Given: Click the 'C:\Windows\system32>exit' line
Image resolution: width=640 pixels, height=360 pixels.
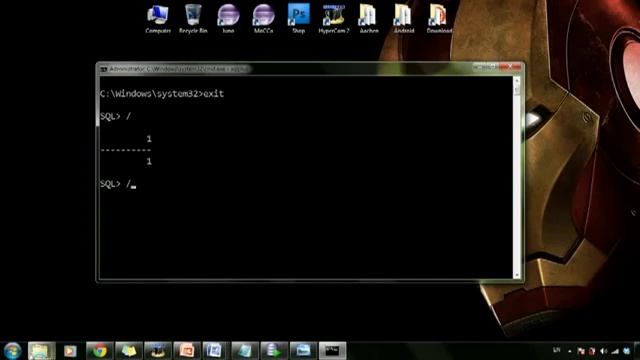Looking at the screenshot, I should [162, 94].
